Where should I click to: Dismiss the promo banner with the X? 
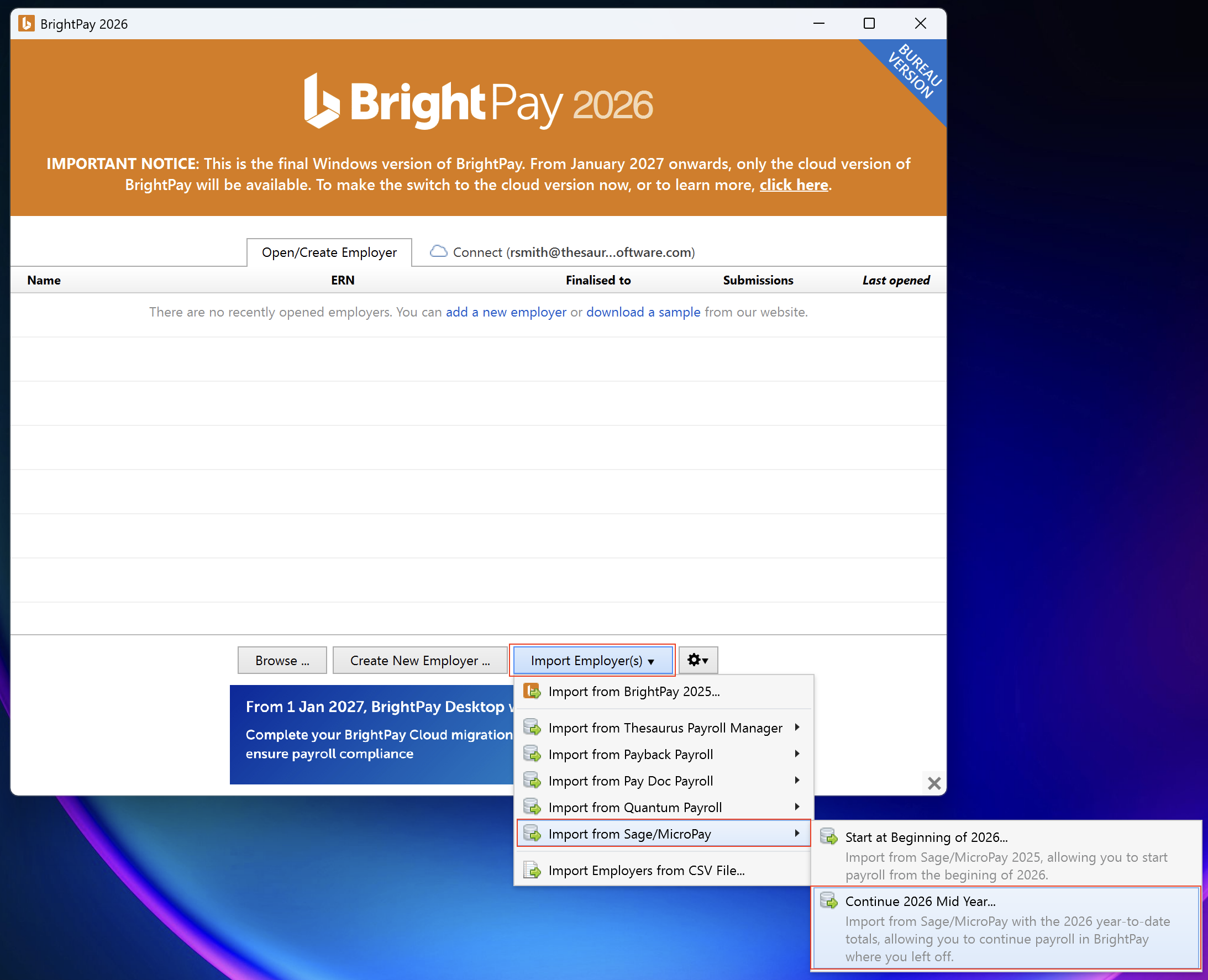[x=934, y=783]
